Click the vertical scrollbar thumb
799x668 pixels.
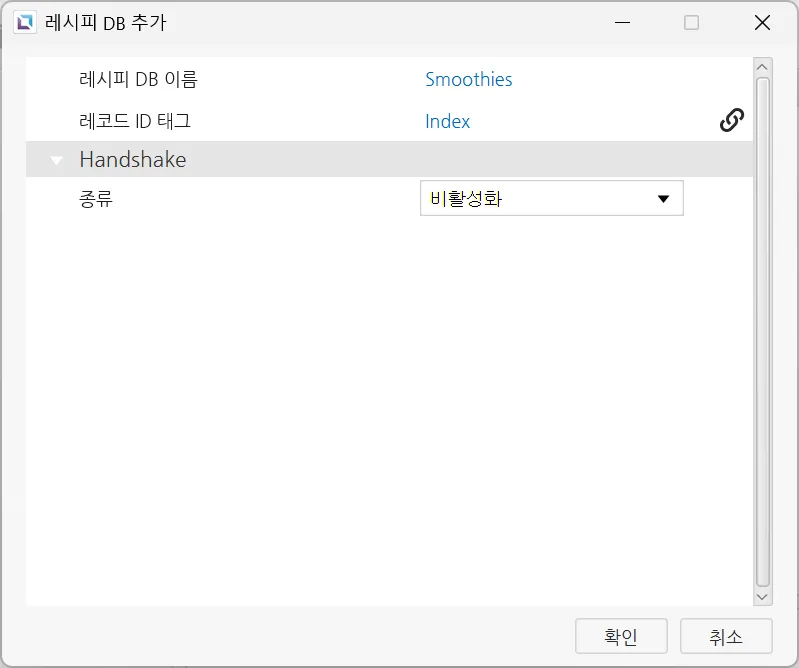762,330
